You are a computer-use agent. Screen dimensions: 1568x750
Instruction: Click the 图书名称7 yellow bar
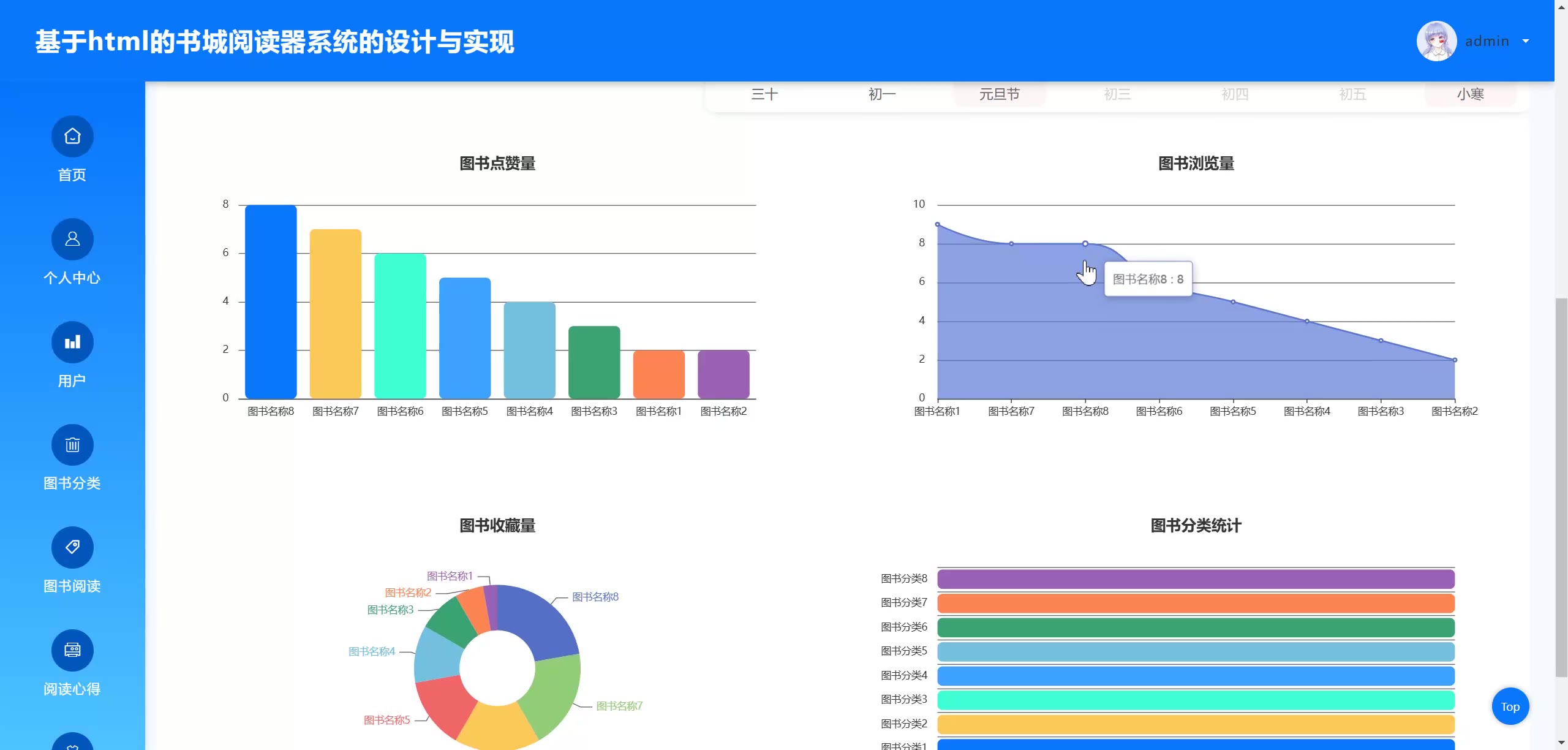(x=335, y=314)
